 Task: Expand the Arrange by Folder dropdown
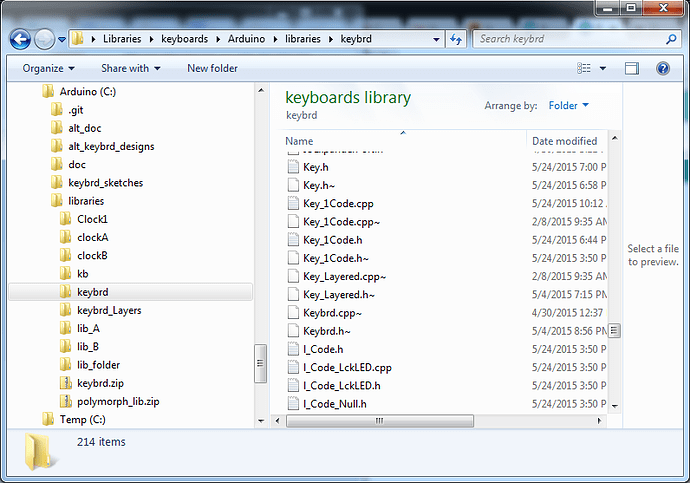pos(568,105)
